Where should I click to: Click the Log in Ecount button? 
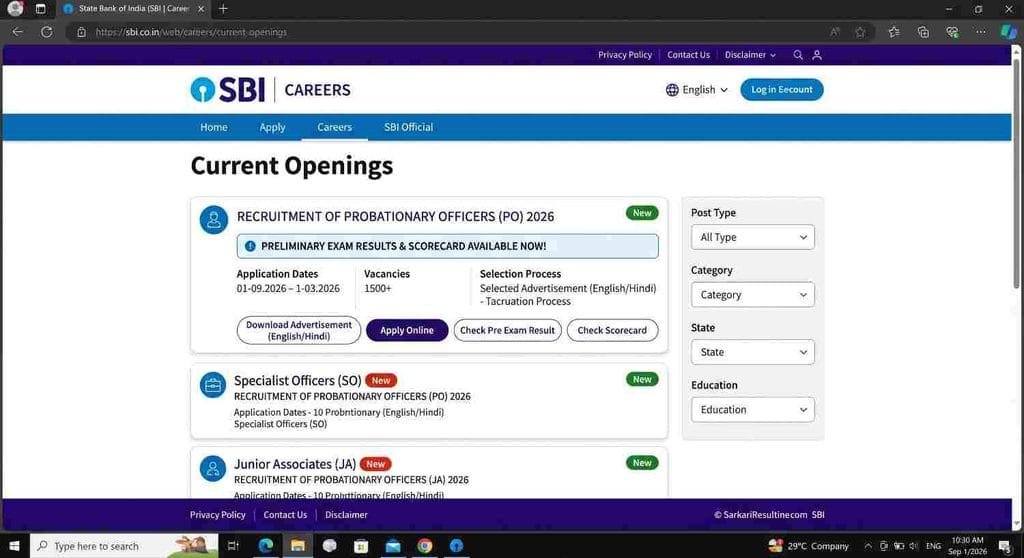click(782, 90)
